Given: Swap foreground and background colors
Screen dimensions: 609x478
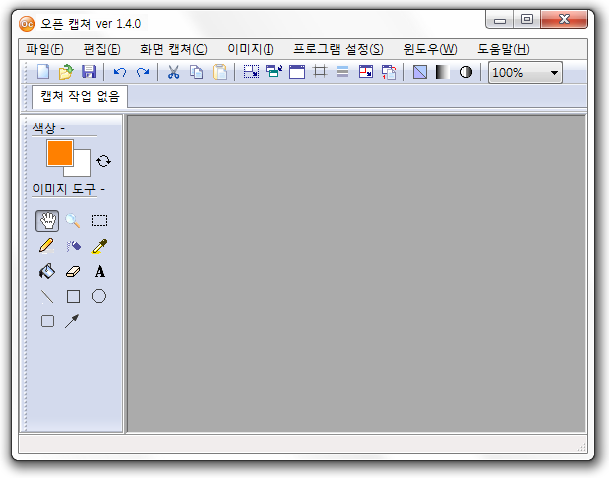Looking at the screenshot, I should pos(103,161).
